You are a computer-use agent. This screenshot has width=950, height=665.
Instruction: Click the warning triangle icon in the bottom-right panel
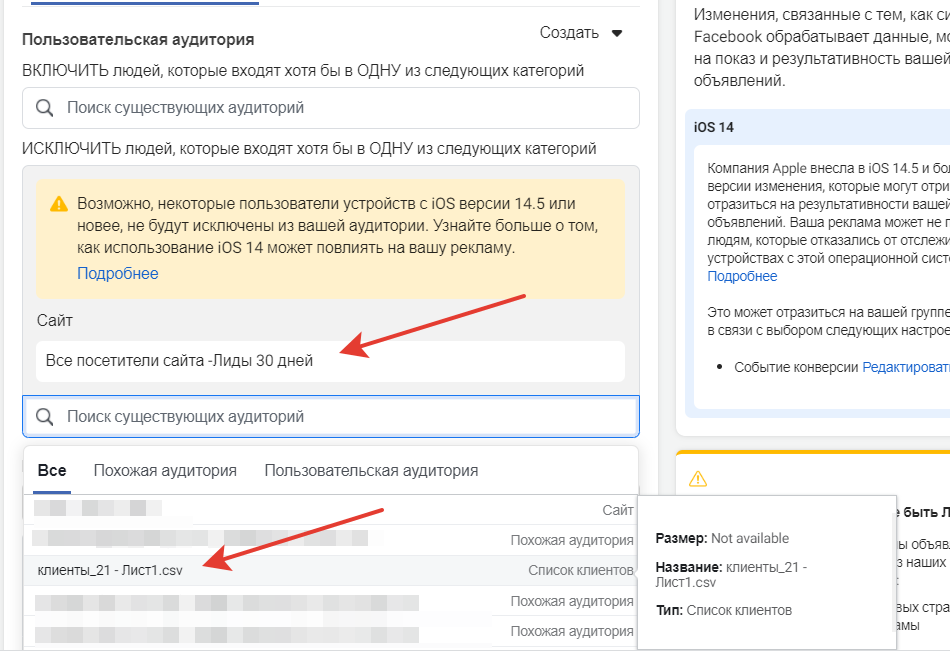[700, 477]
